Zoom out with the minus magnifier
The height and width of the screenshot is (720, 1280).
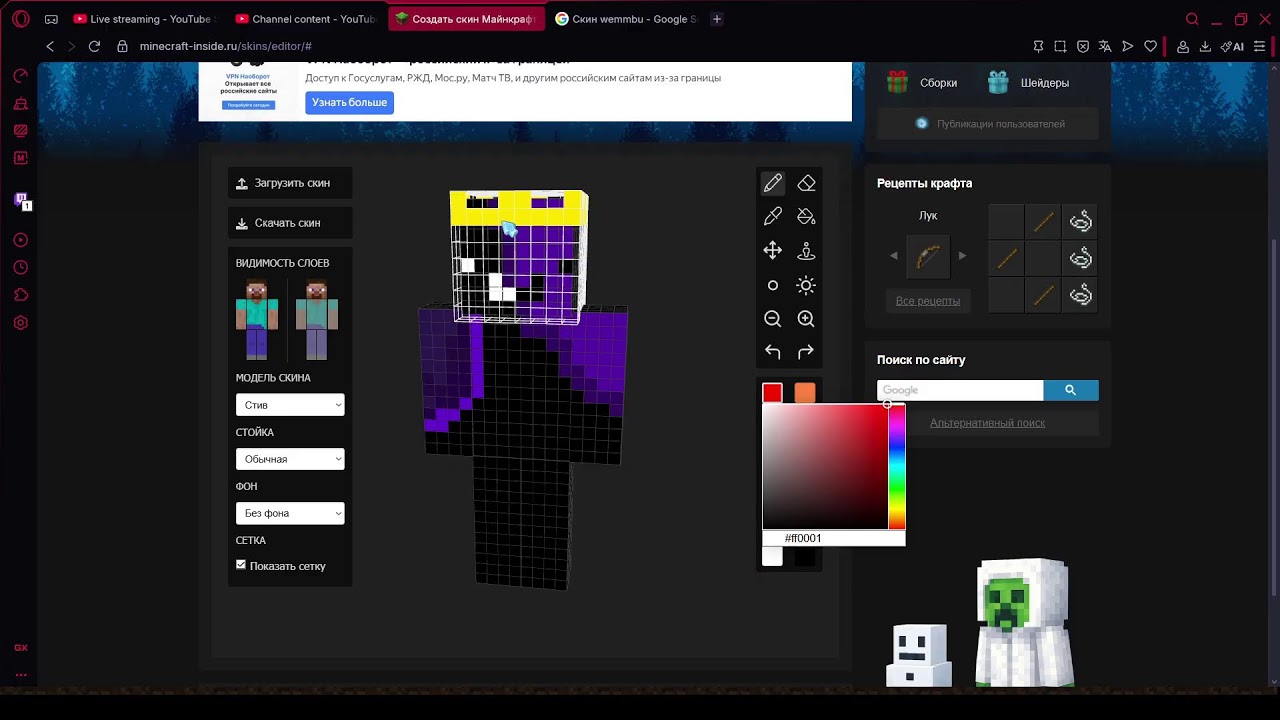(773, 319)
